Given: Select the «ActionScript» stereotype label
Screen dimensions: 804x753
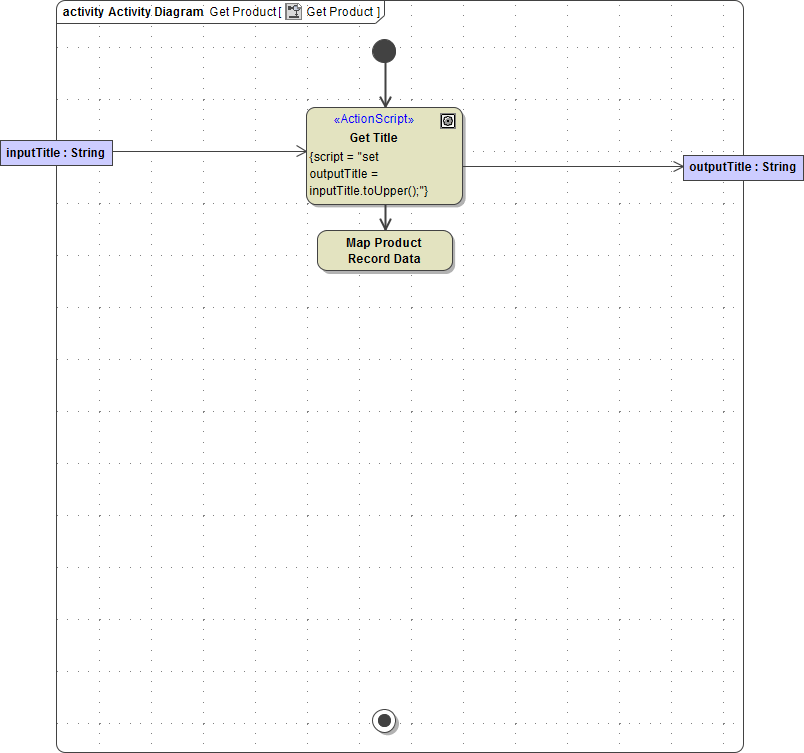Looking at the screenshot, I should click(373, 119).
